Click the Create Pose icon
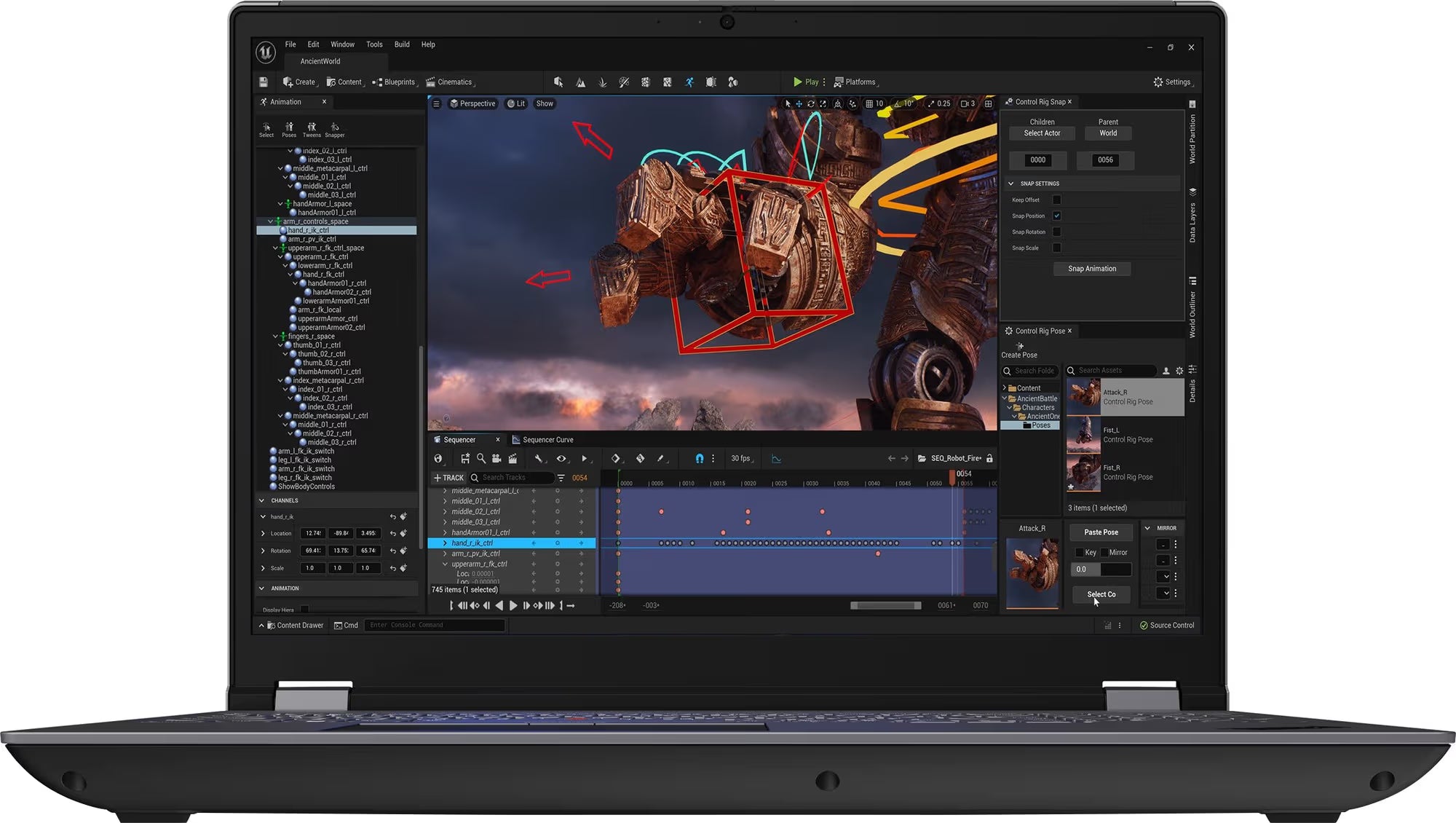The height and width of the screenshot is (823, 1456). point(1020,346)
